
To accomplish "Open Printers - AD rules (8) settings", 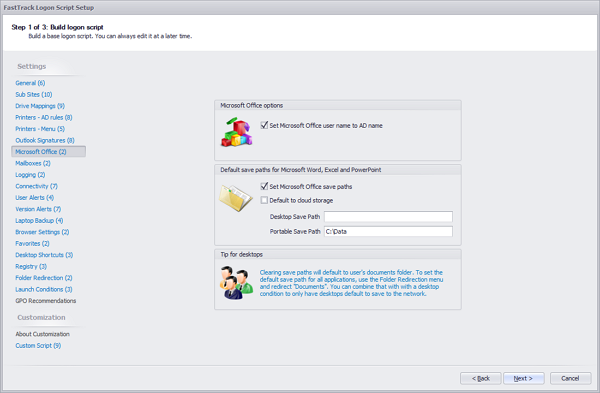I will tap(44, 117).
